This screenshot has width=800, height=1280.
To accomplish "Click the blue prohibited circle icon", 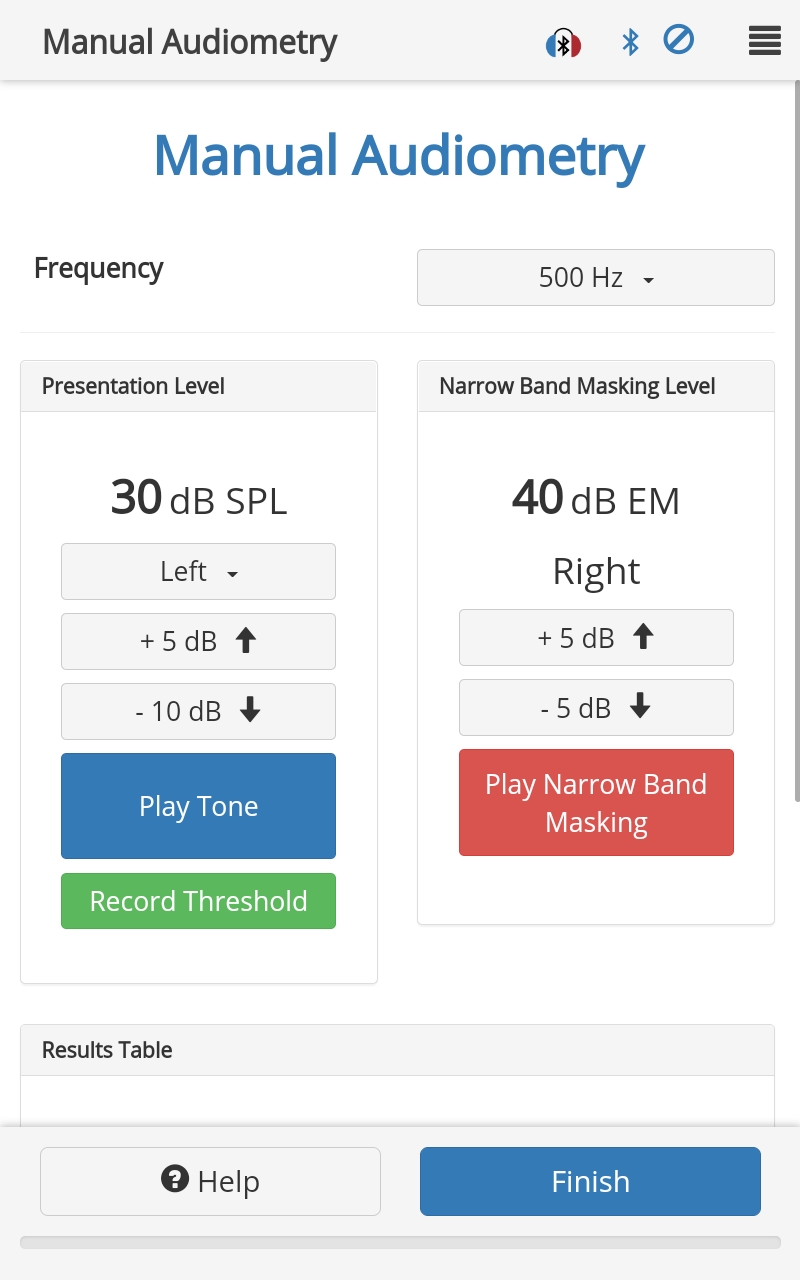I will [678, 41].
